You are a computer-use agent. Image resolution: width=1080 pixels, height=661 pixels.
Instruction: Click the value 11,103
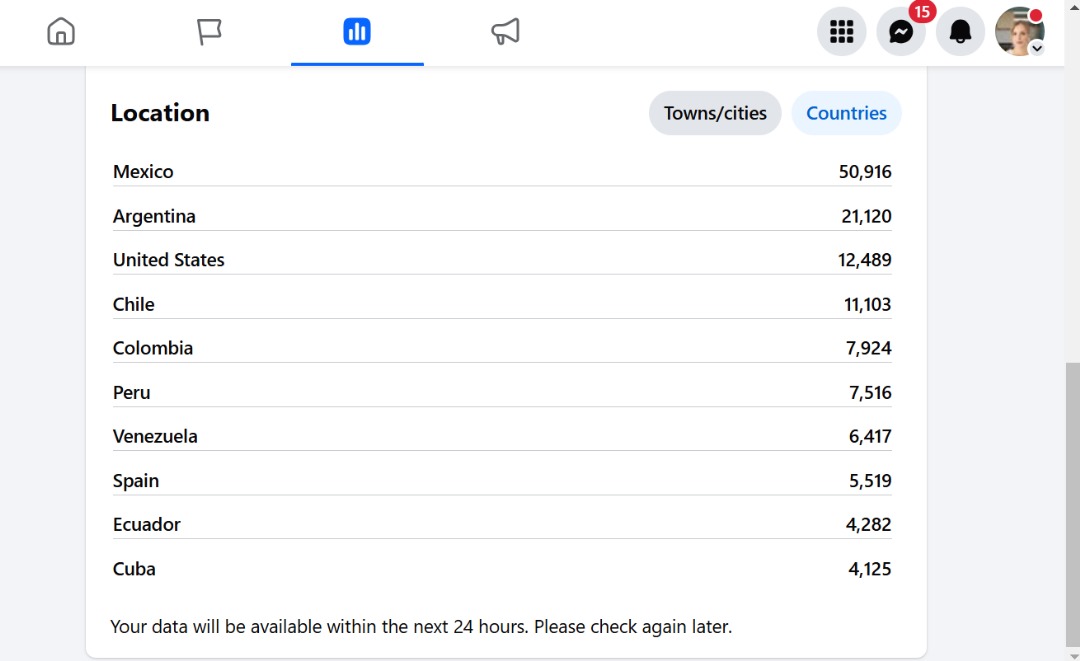867,304
